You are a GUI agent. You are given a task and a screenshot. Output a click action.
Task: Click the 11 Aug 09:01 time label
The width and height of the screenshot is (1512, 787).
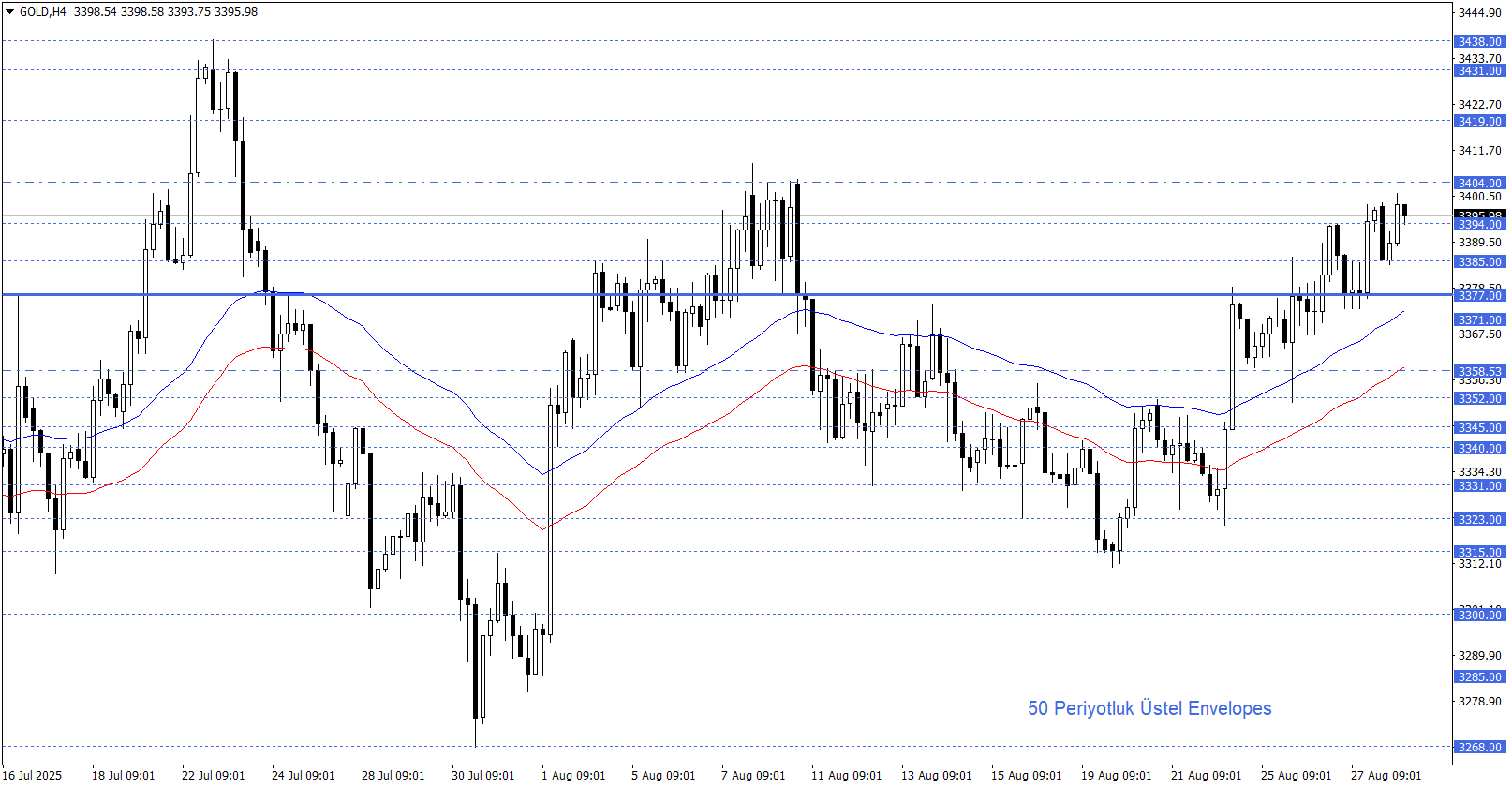pyautogui.click(x=847, y=775)
